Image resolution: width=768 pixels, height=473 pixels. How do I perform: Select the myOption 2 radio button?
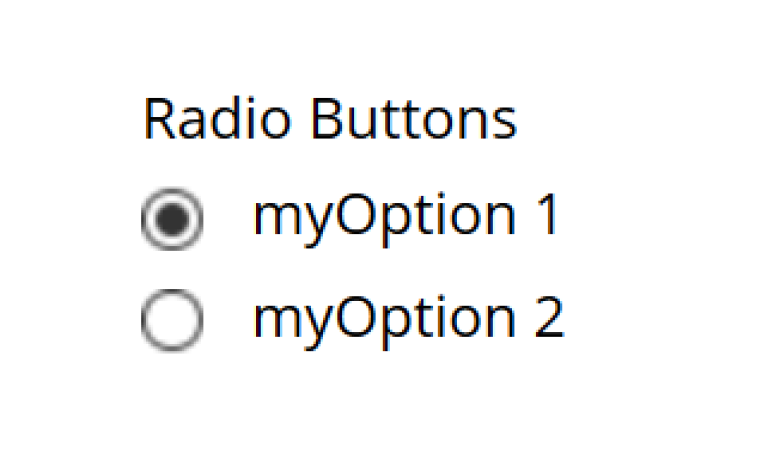[x=172, y=322]
